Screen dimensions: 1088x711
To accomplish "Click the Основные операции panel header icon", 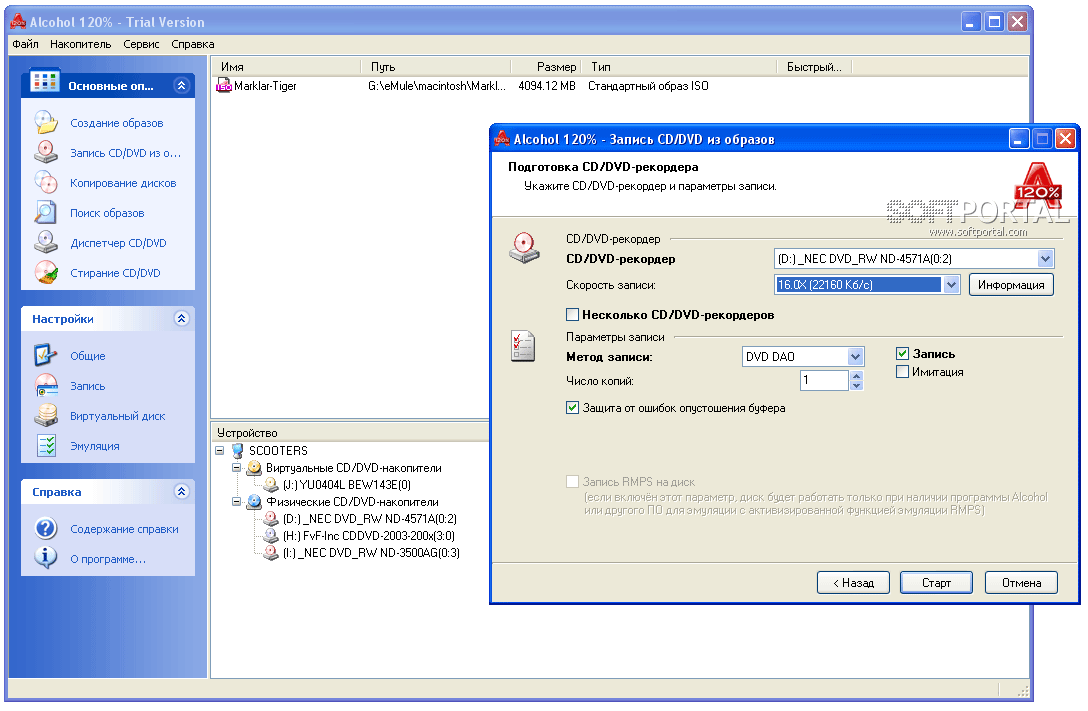I will pos(44,81).
